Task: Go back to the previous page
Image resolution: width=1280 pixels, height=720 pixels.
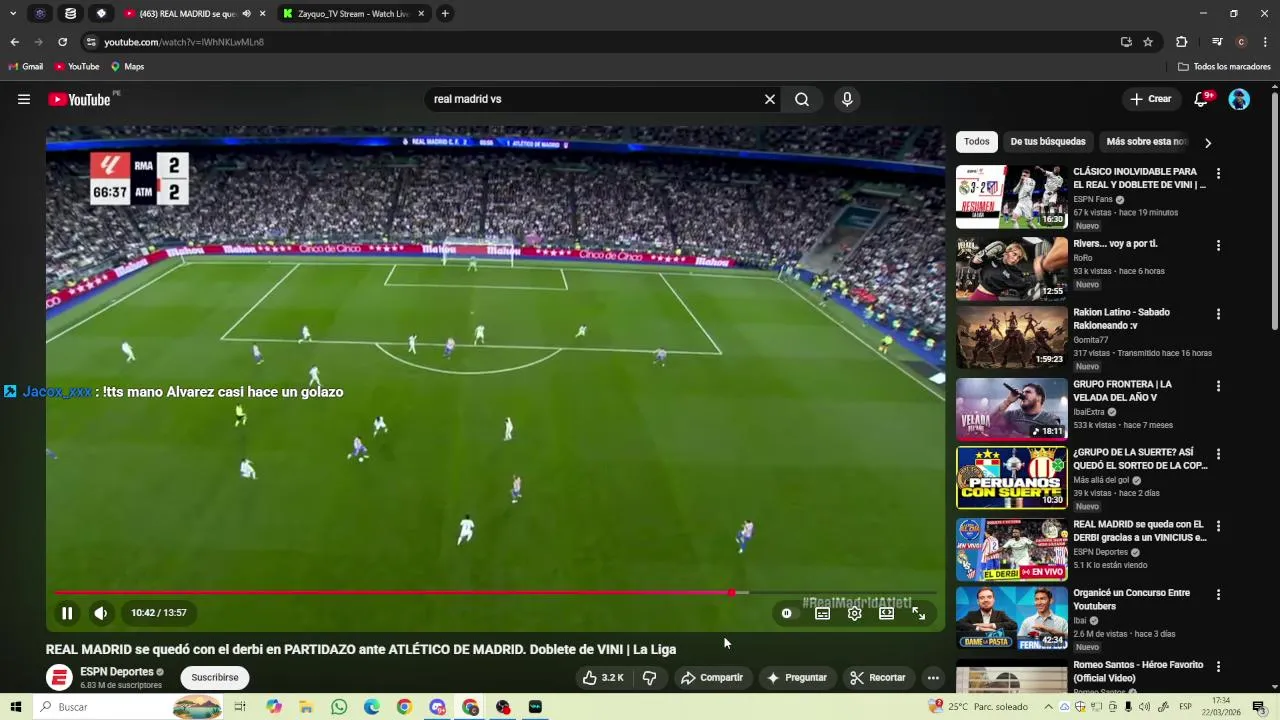Action: 14,42
